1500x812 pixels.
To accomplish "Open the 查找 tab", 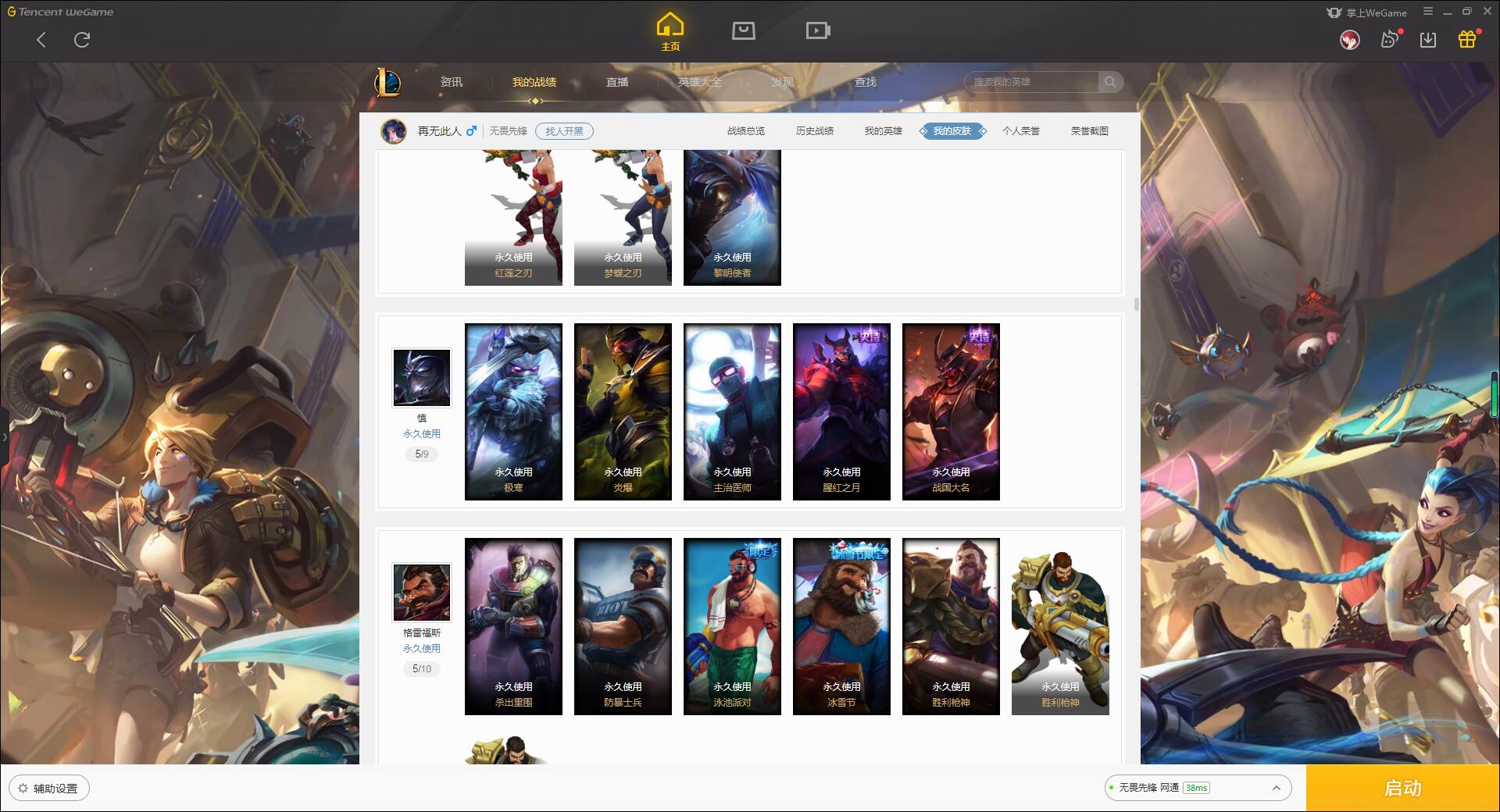I will [x=865, y=82].
